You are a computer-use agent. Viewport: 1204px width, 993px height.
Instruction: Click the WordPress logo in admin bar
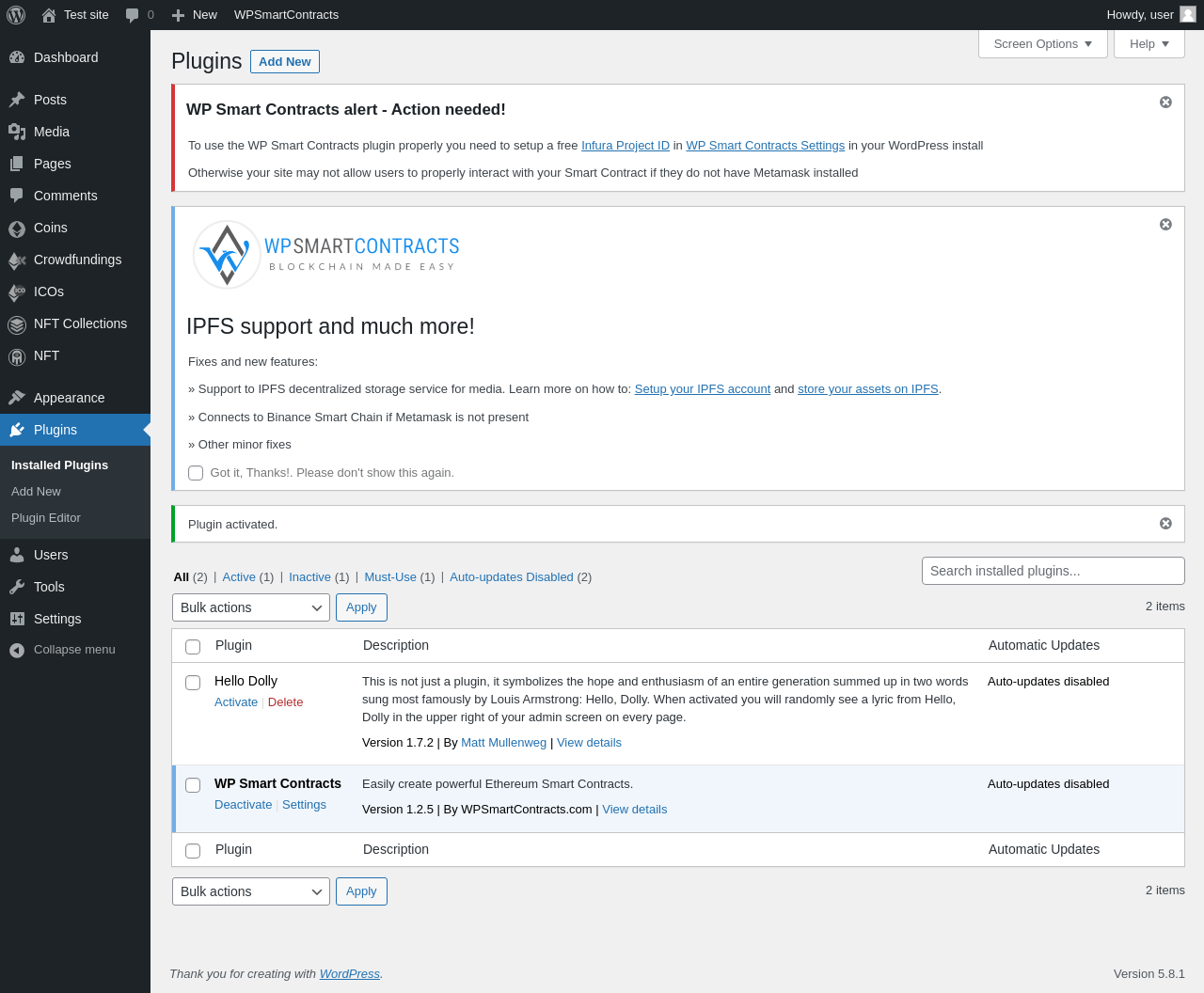click(x=16, y=15)
